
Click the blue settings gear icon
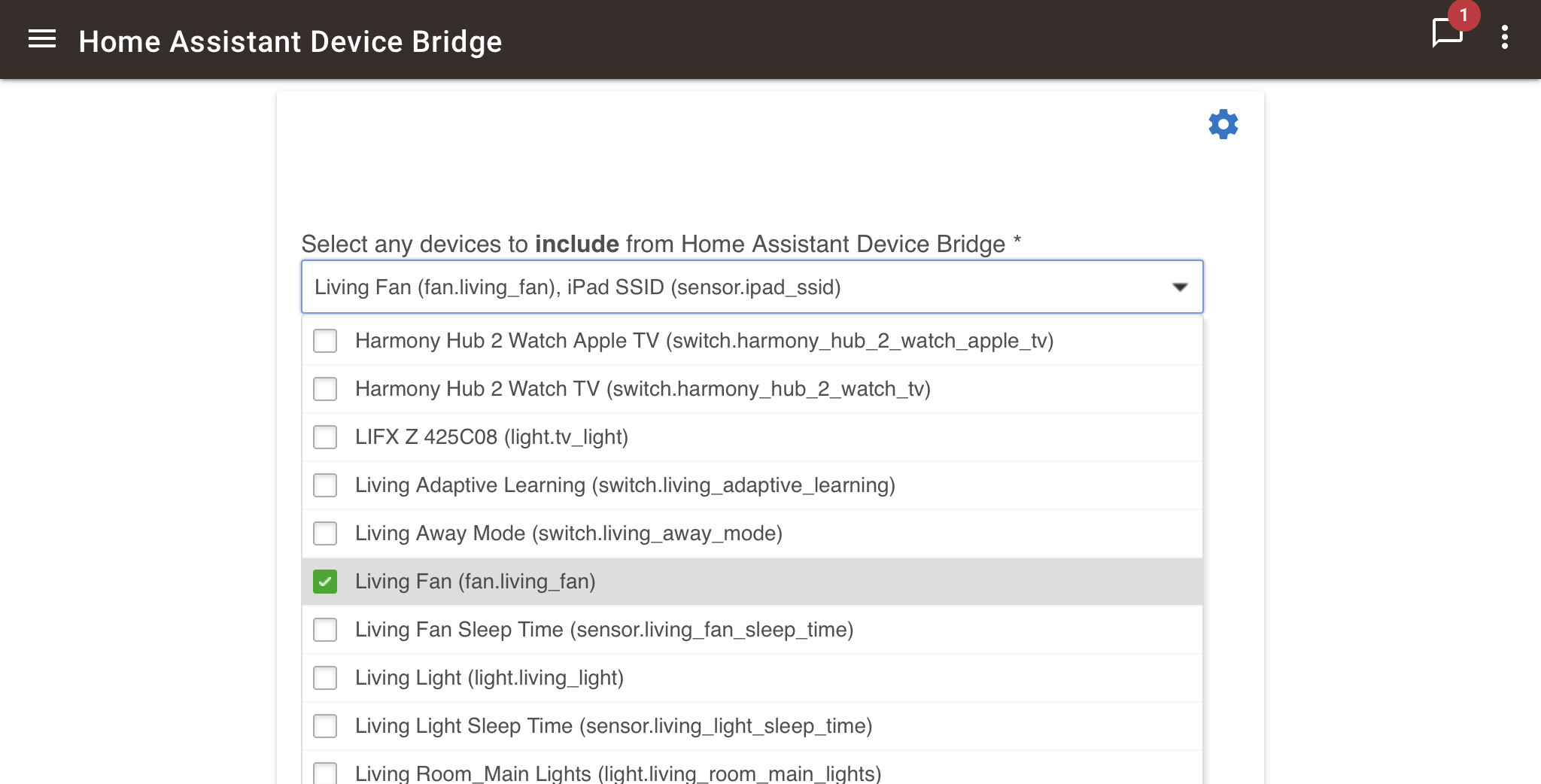tap(1223, 124)
